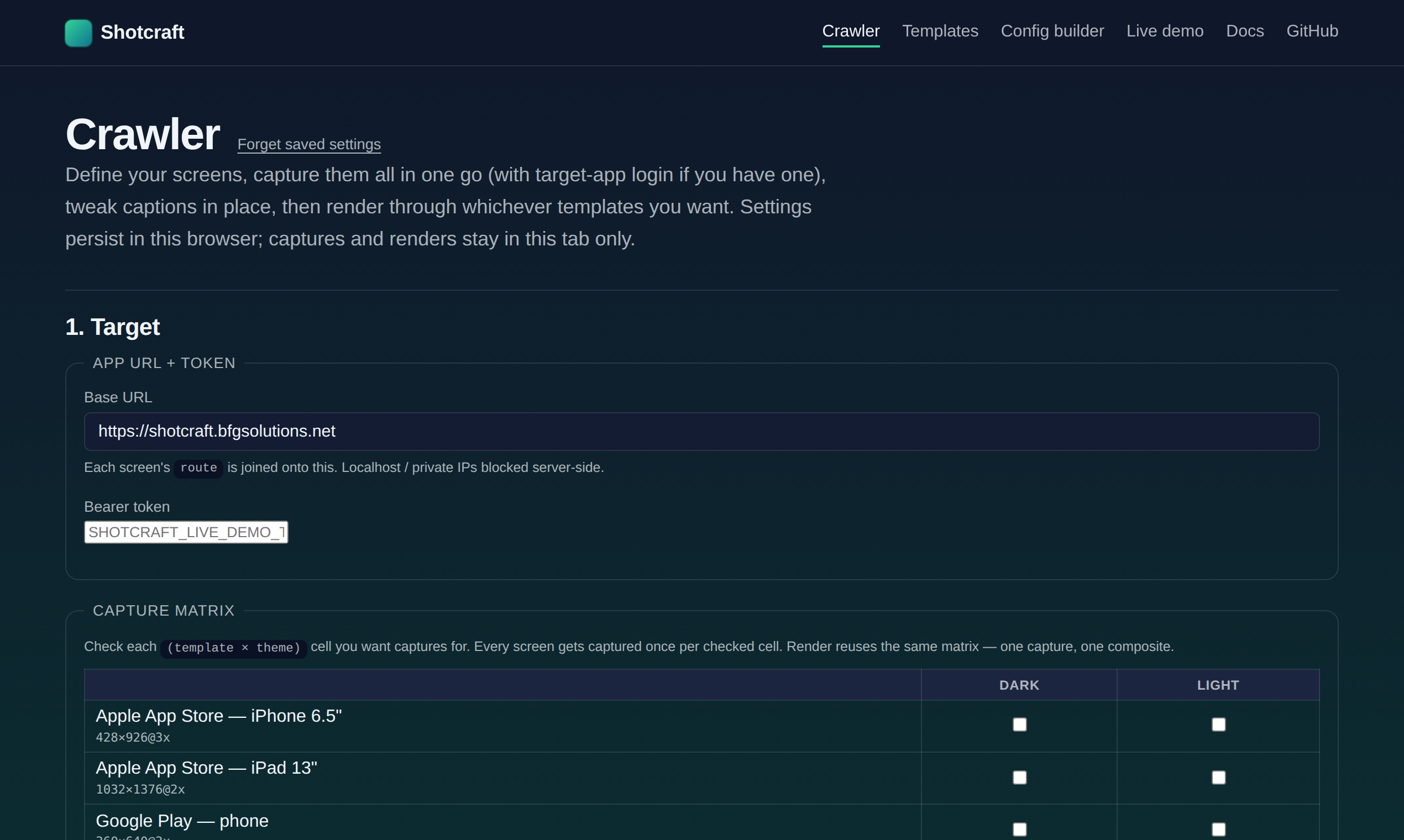Select the Crawler nav tab
The width and height of the screenshot is (1404, 840).
tap(851, 31)
